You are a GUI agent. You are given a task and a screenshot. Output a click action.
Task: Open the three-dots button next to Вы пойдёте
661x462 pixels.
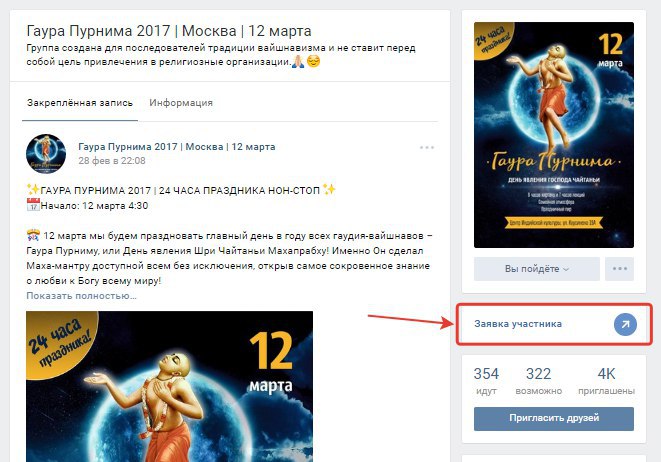tap(619, 269)
